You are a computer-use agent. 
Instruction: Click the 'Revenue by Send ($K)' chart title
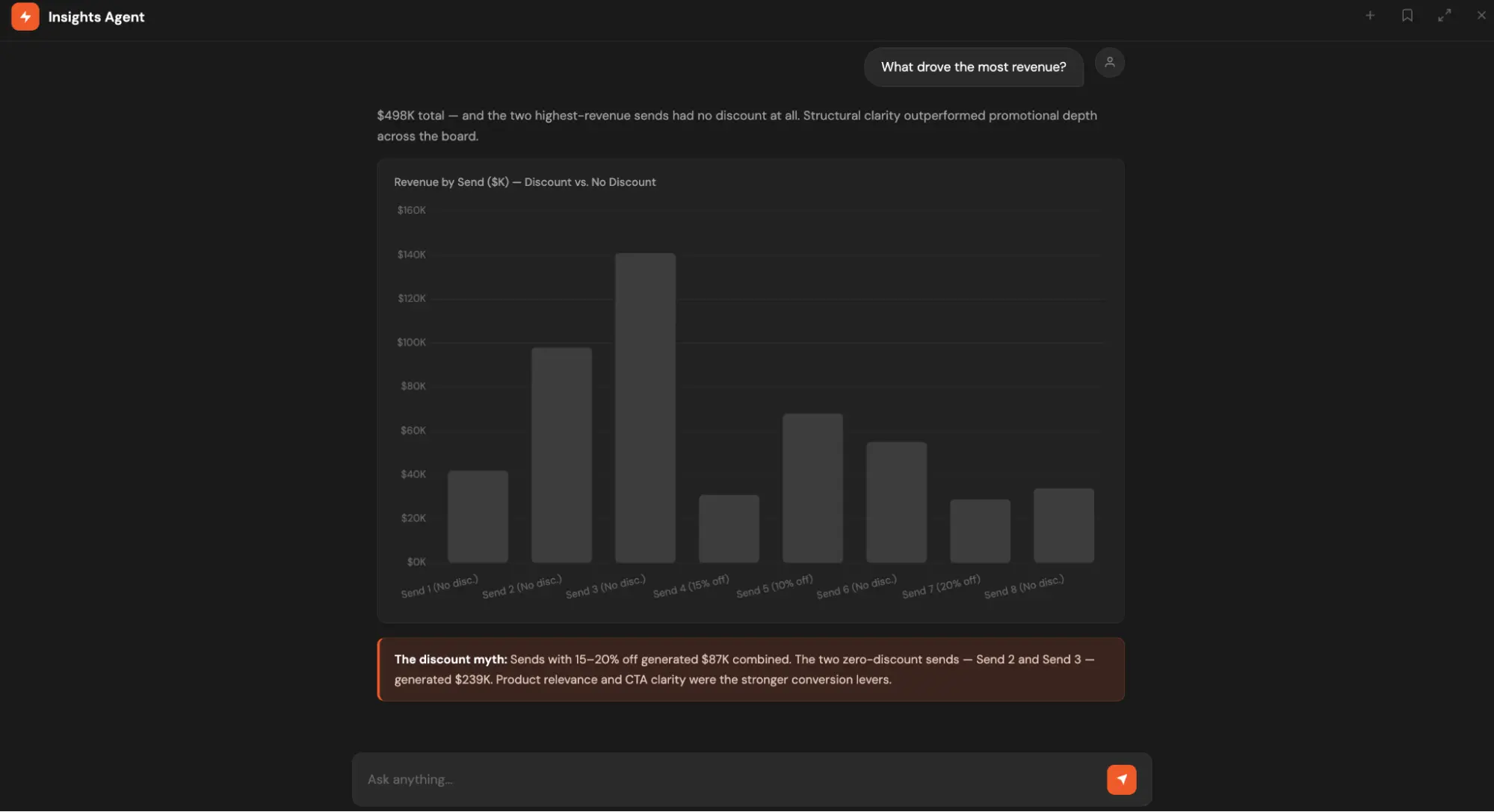(525, 182)
